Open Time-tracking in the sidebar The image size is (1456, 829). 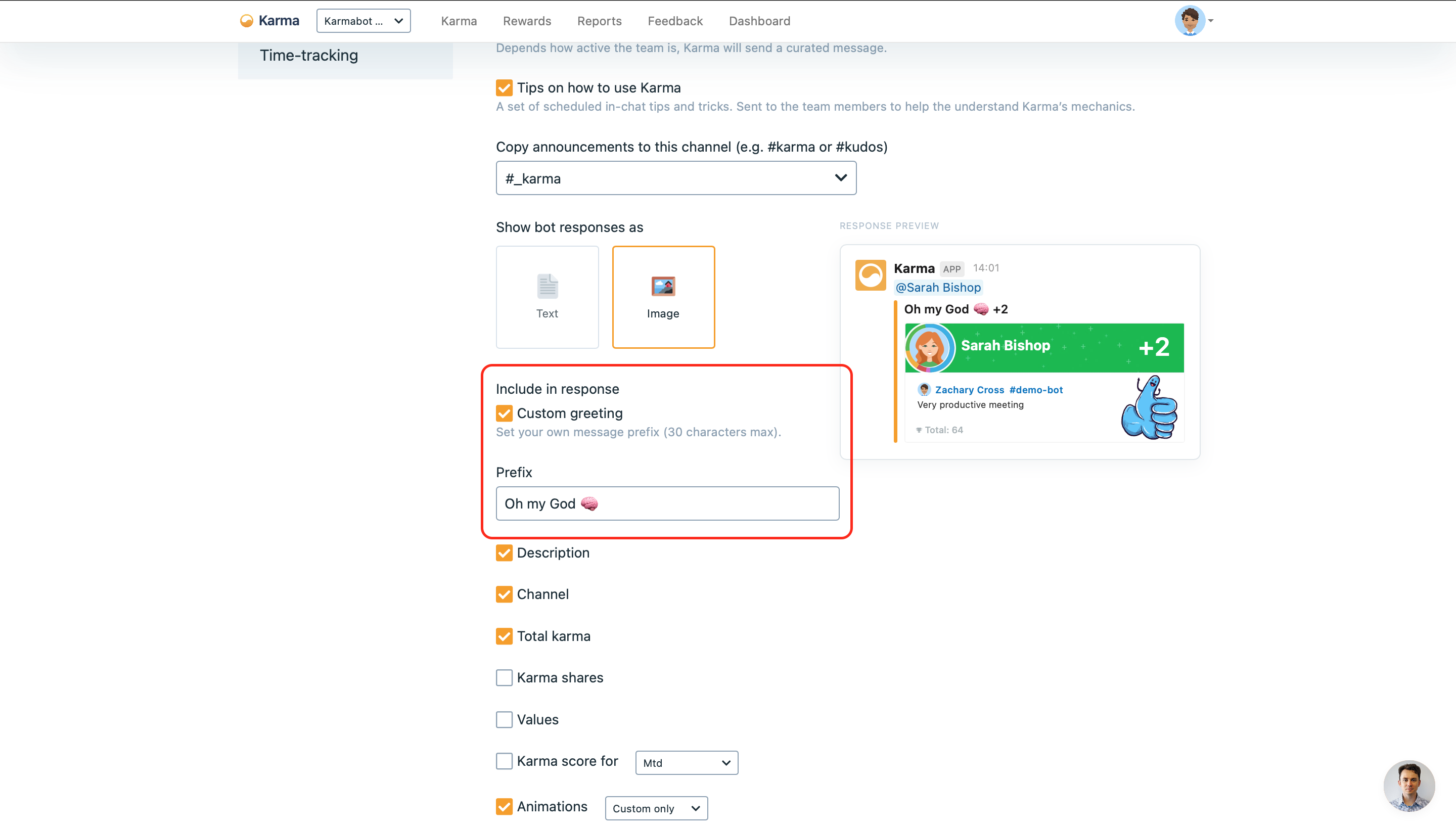308,55
